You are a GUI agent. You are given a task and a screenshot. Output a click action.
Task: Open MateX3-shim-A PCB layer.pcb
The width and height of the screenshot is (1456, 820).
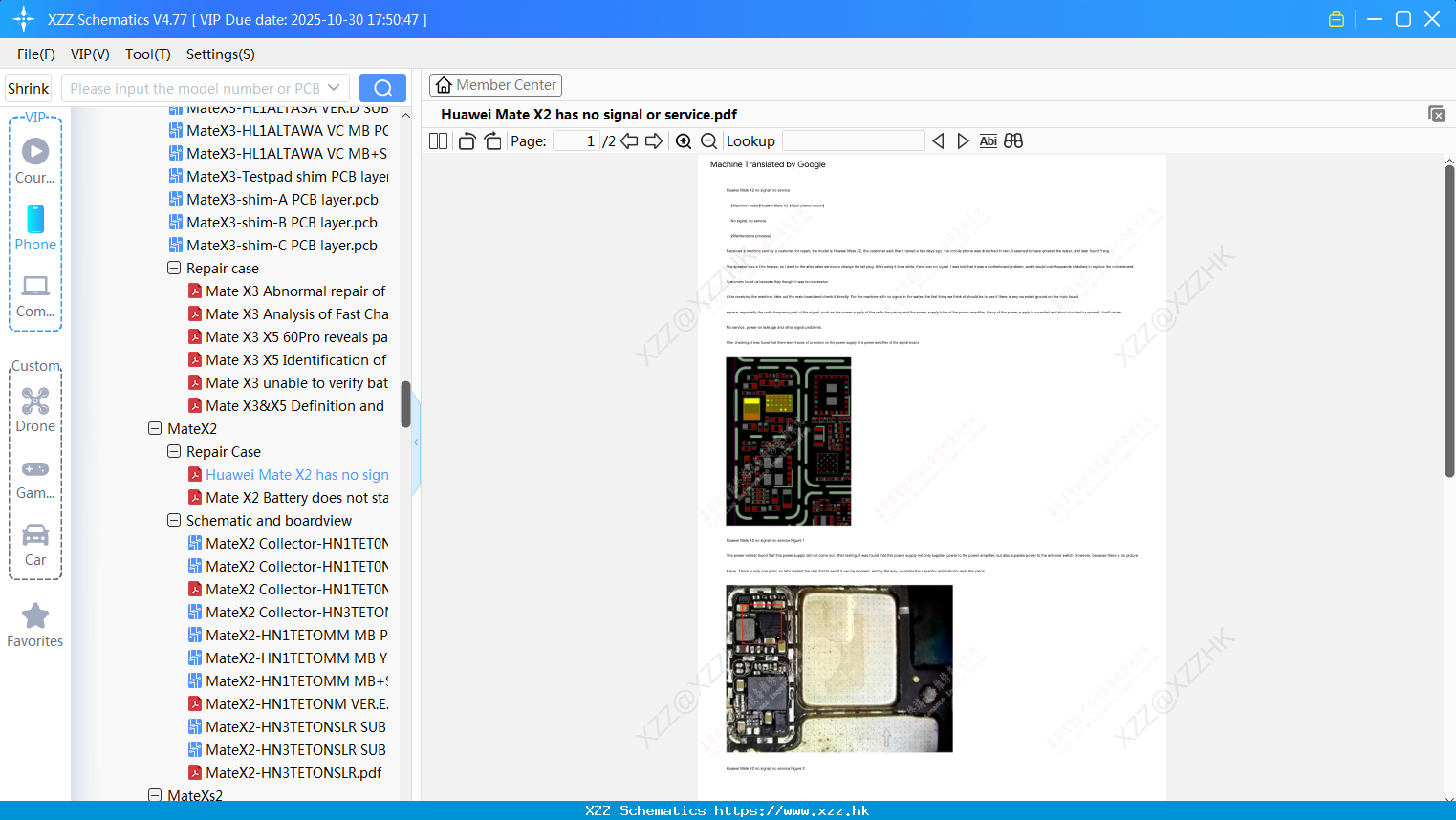[273, 200]
